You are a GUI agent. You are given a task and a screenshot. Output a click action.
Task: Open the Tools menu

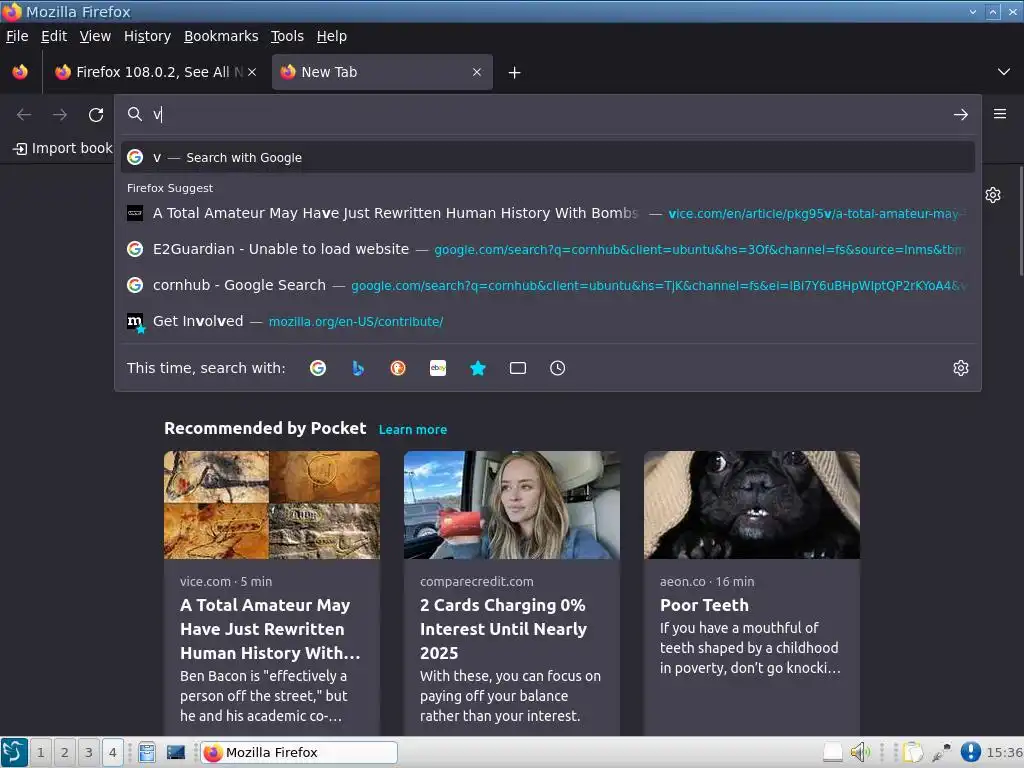click(287, 36)
